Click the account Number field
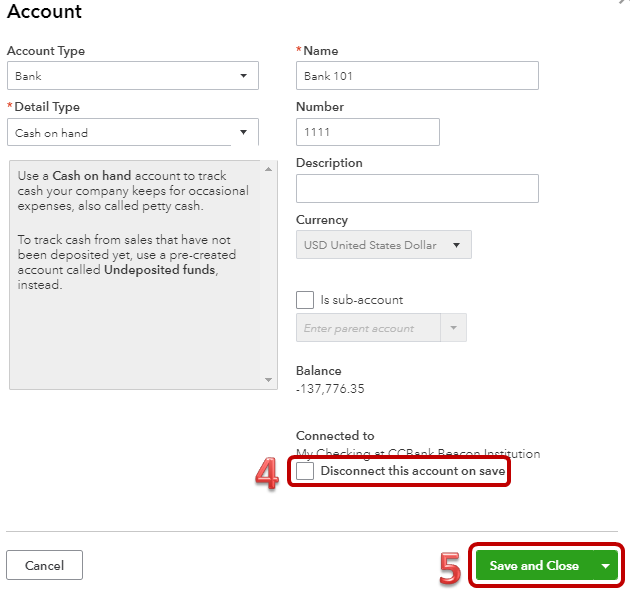 point(367,132)
